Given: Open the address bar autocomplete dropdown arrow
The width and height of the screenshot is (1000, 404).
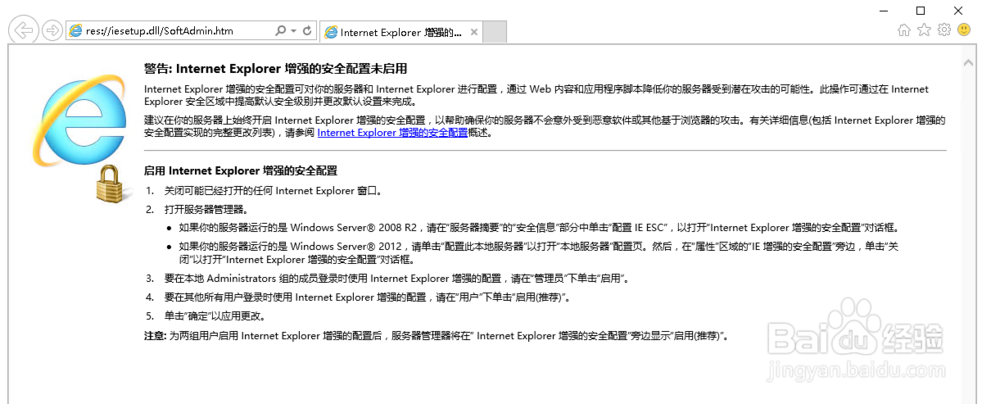Looking at the screenshot, I should (293, 31).
